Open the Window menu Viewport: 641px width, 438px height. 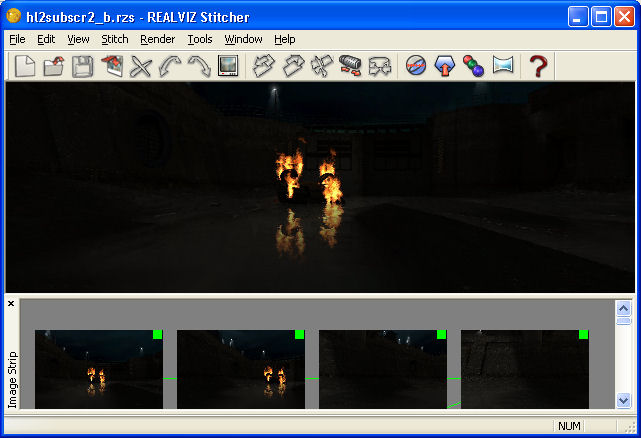coord(243,39)
